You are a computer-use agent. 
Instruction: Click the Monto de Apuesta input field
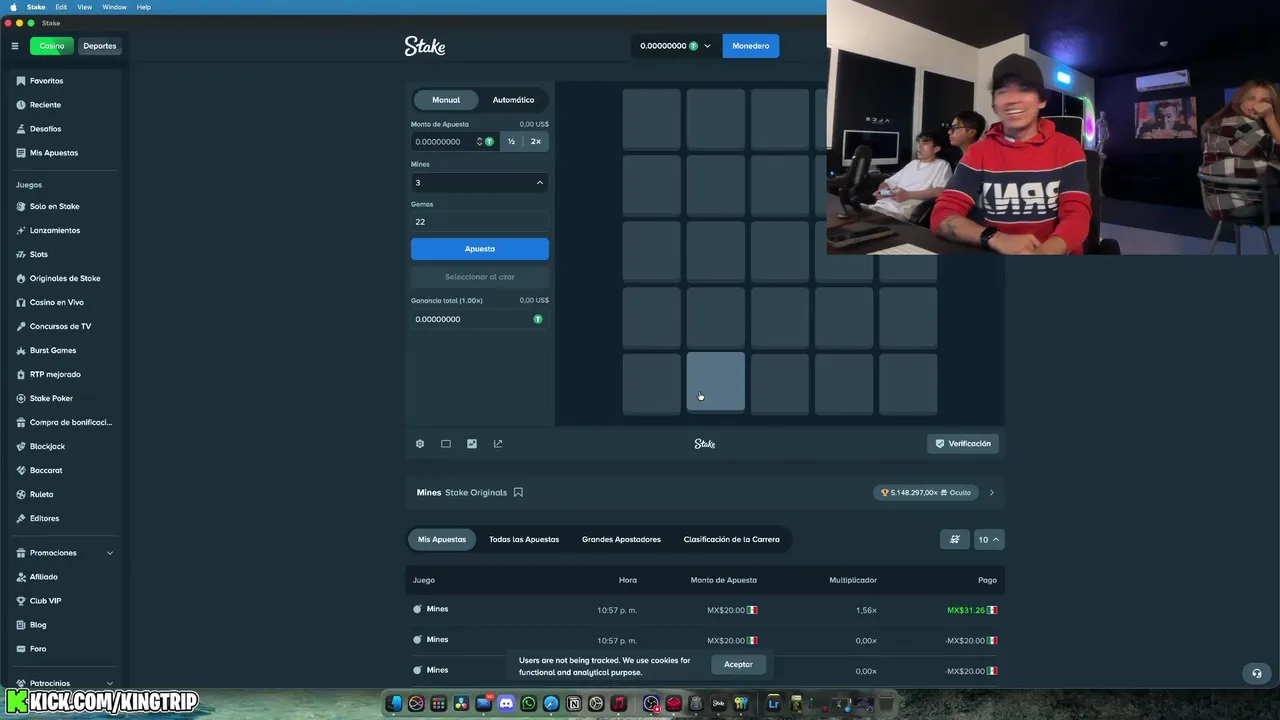[x=445, y=142]
